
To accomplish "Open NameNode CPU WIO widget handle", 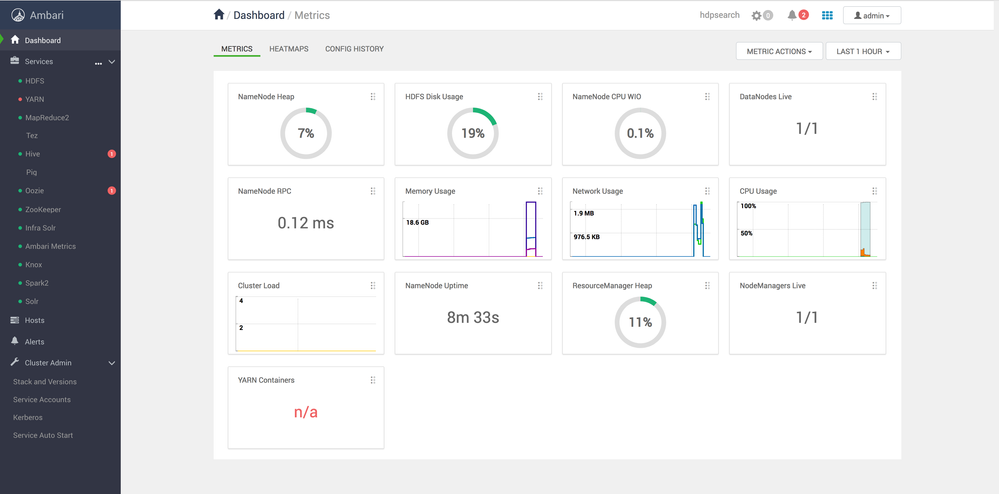I will coord(707,96).
